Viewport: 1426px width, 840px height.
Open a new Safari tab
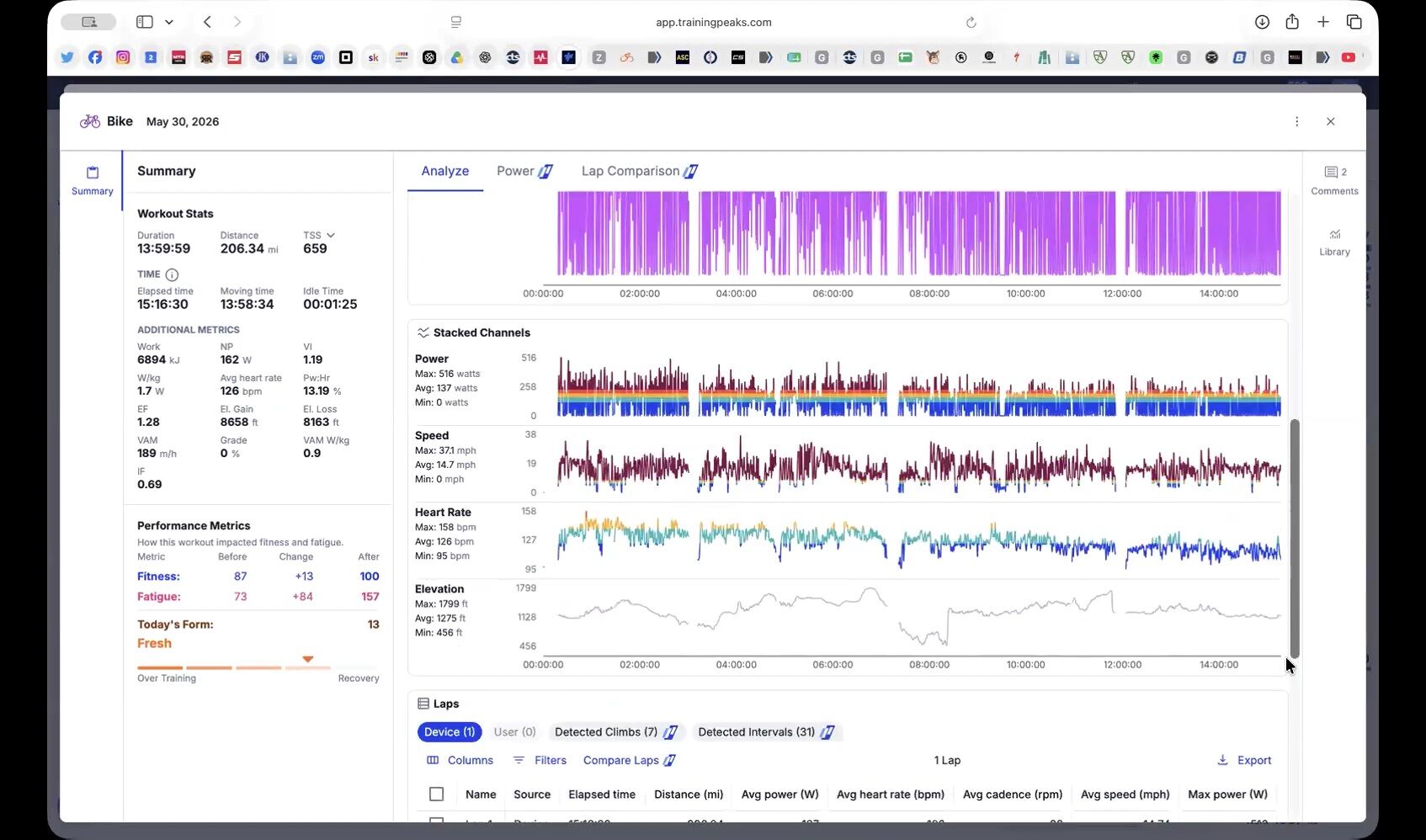1323,22
